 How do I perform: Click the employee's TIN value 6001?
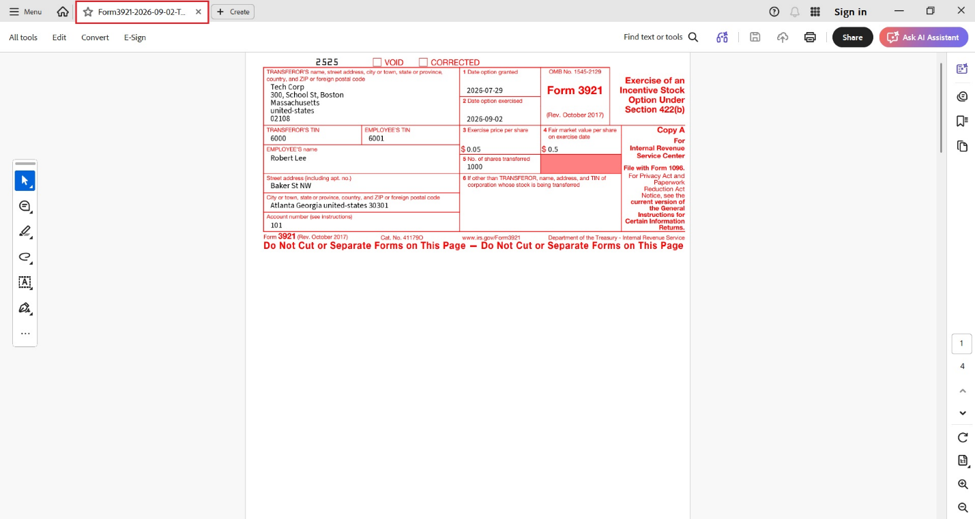pyautogui.click(x=376, y=139)
